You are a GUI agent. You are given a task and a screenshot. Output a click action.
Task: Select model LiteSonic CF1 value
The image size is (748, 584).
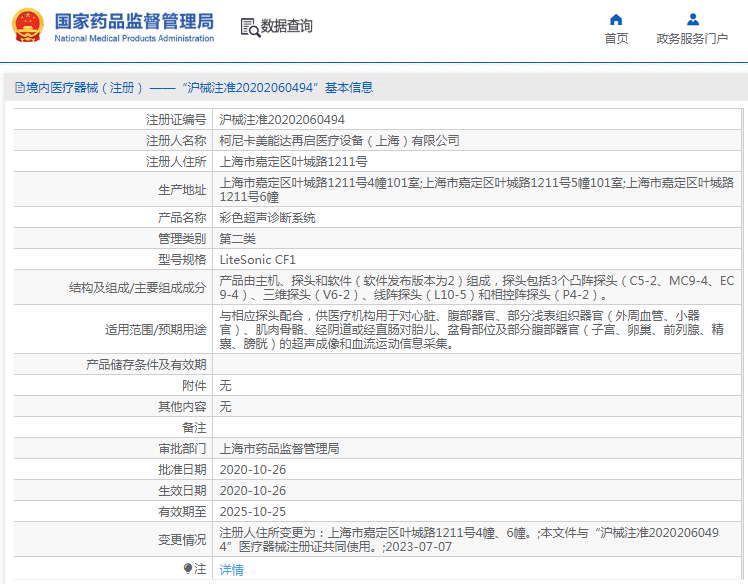pos(258,260)
